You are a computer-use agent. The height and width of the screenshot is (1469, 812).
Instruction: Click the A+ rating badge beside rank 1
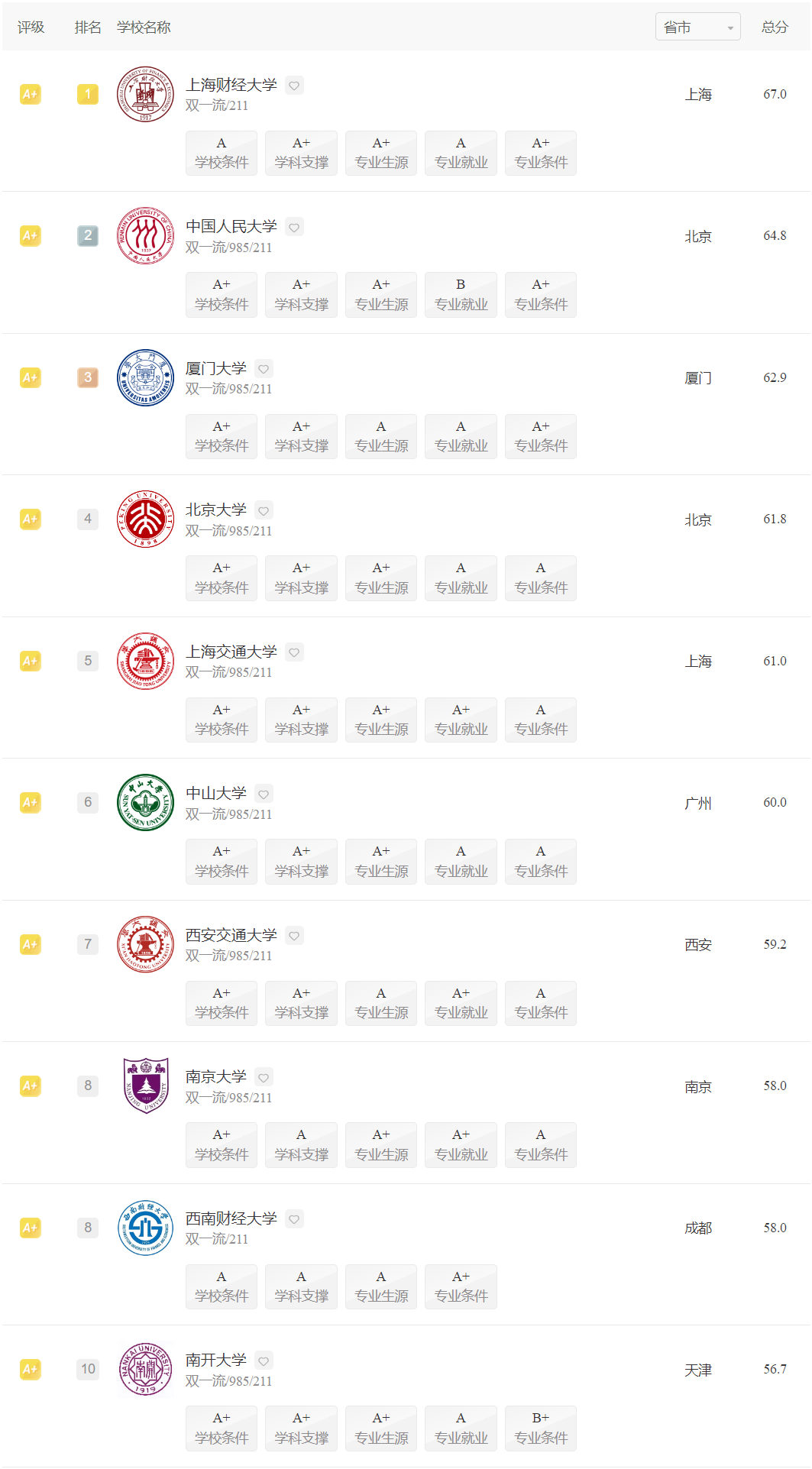(x=30, y=94)
